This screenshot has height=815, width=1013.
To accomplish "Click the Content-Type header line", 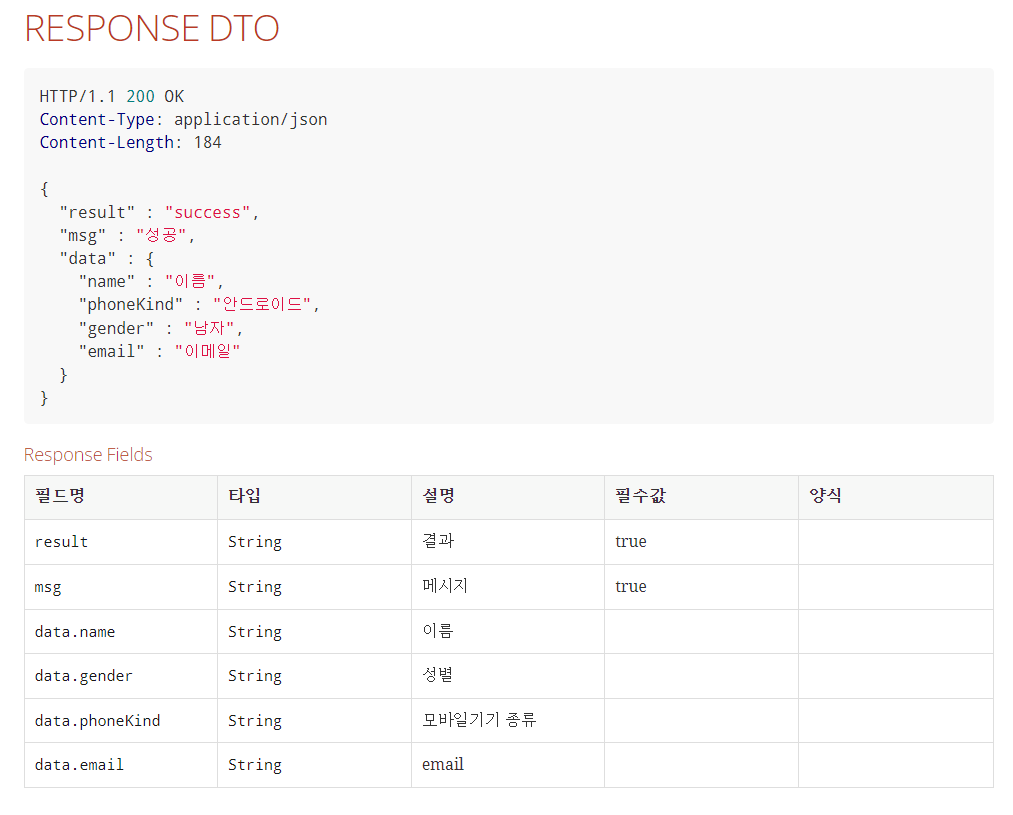I will click(183, 119).
